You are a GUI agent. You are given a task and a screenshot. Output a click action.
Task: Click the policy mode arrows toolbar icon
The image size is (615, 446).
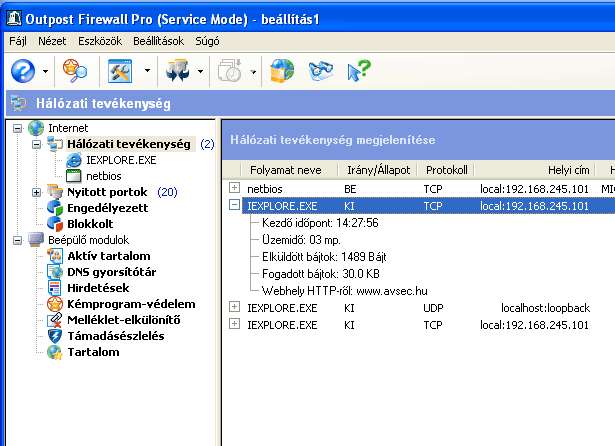[x=177, y=71]
